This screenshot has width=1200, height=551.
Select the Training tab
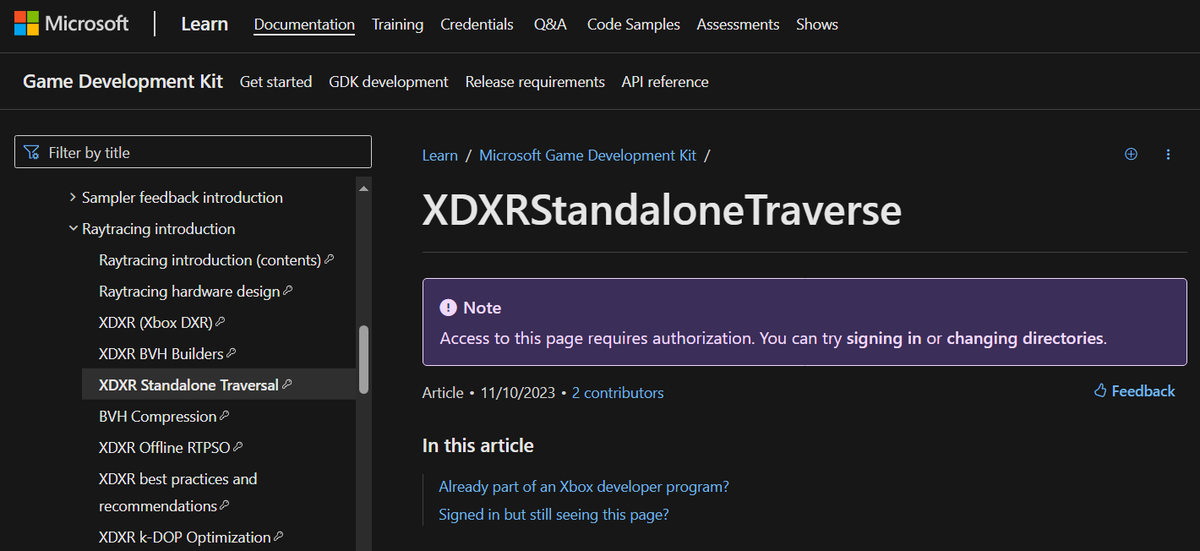pyautogui.click(x=397, y=24)
